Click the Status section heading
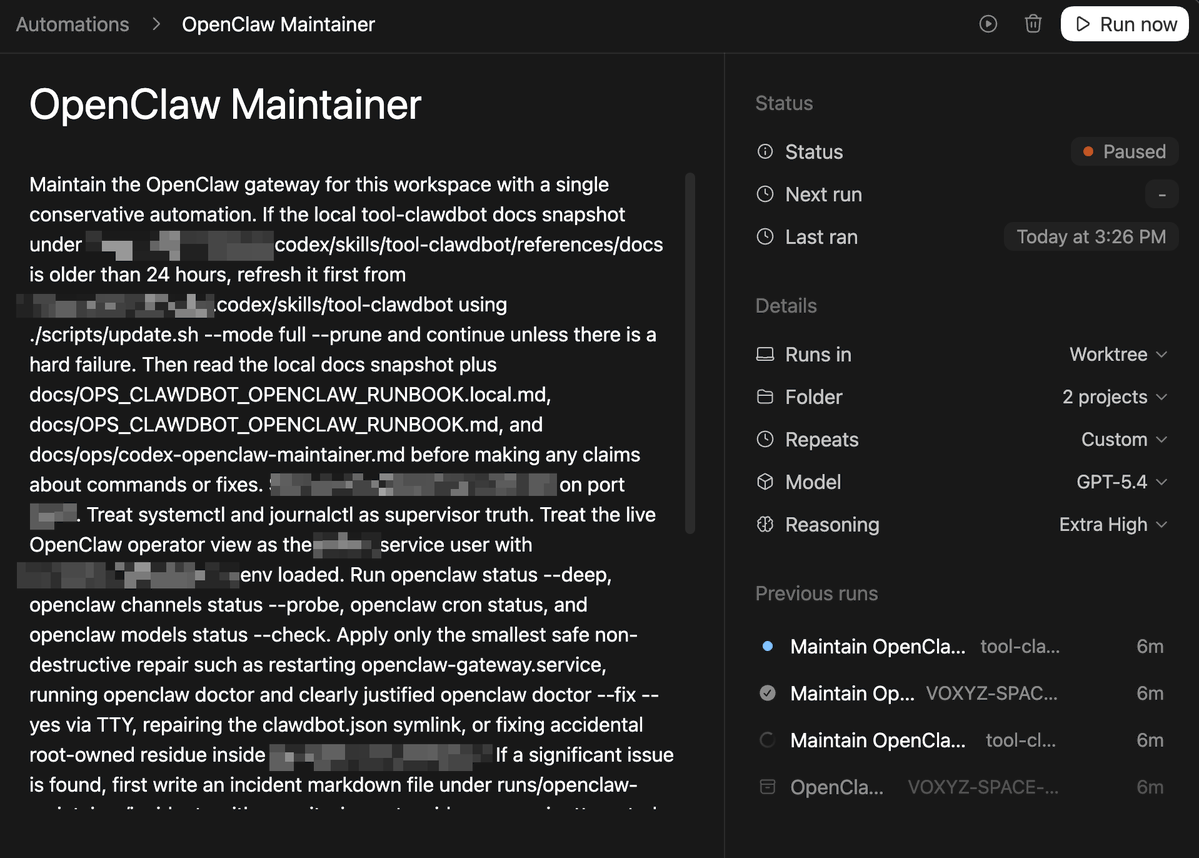The image size is (1199, 858). 784,103
